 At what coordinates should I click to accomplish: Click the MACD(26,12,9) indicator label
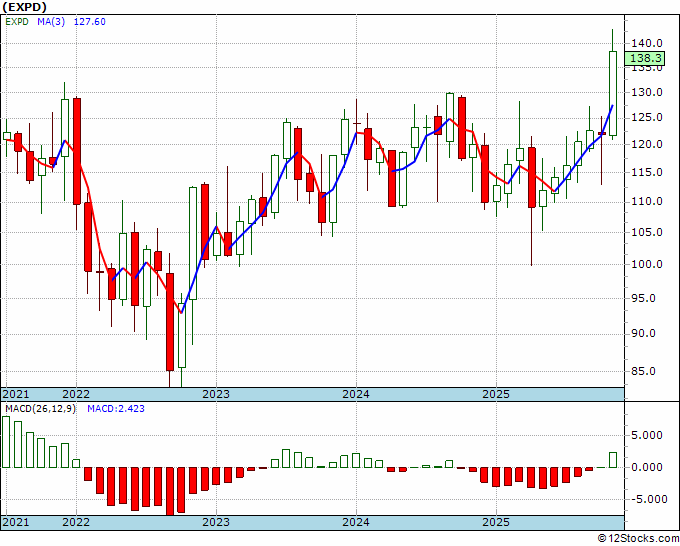coord(40,409)
